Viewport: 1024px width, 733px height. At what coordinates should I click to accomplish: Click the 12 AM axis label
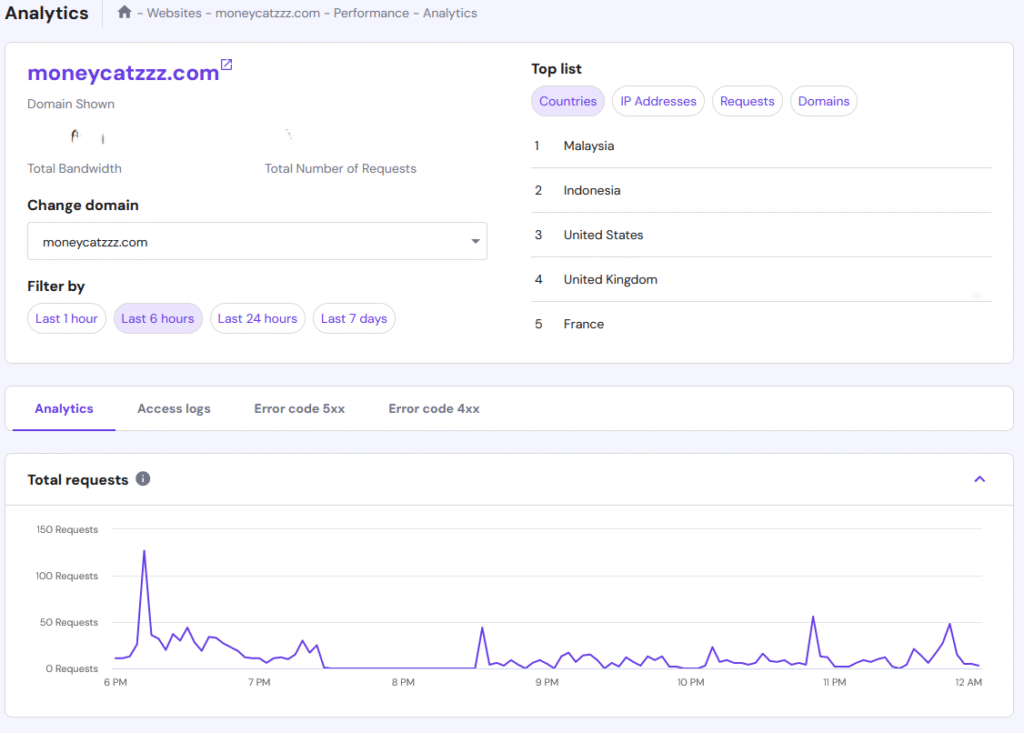tap(968, 682)
